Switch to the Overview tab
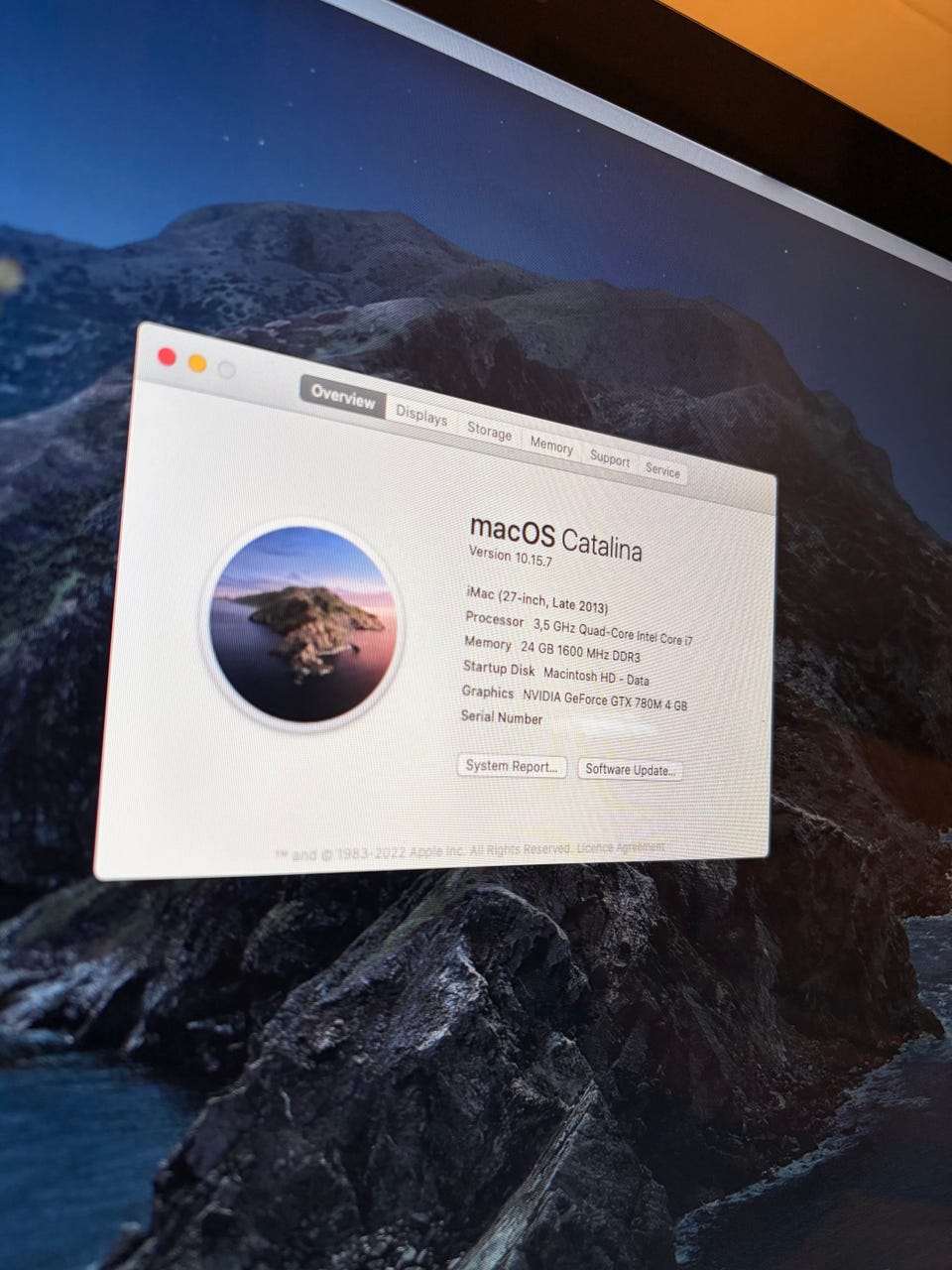The width and height of the screenshot is (952, 1270). tap(343, 396)
